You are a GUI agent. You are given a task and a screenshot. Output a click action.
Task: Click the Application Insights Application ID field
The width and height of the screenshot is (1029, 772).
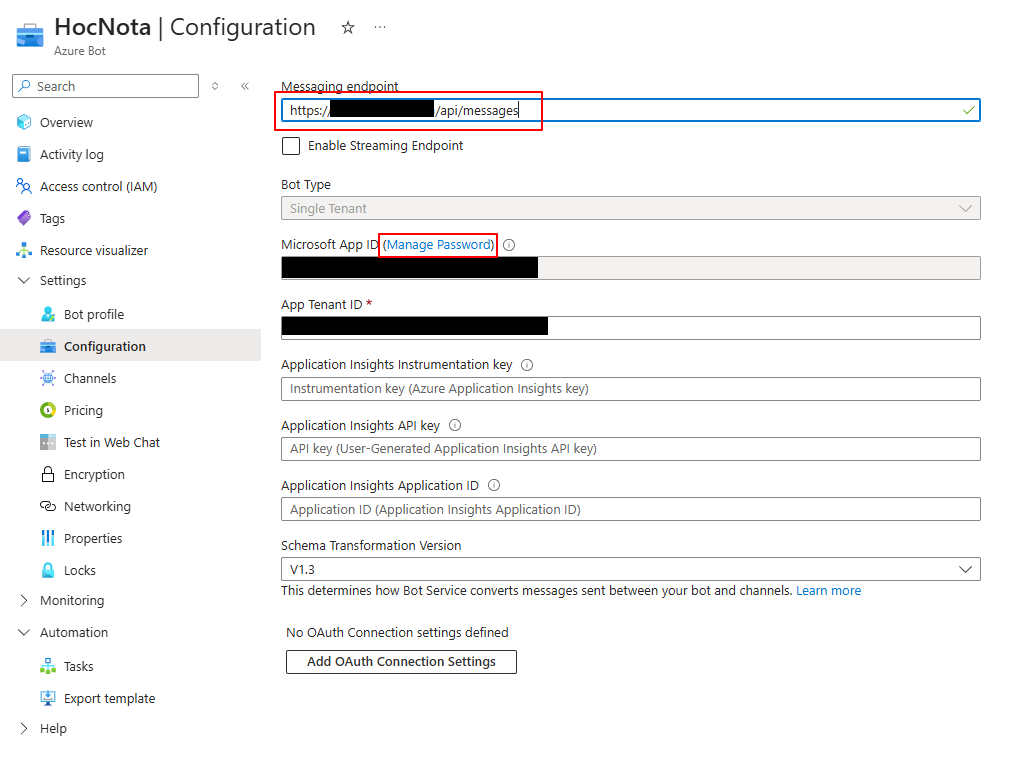coord(631,509)
